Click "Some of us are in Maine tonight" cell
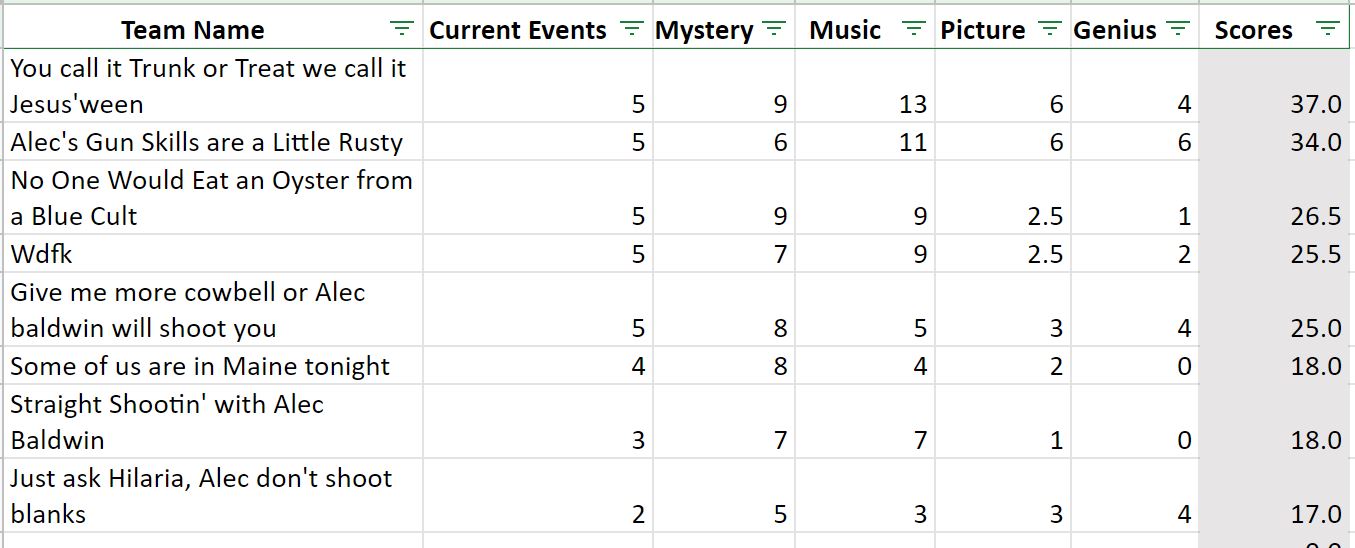 coord(200,366)
